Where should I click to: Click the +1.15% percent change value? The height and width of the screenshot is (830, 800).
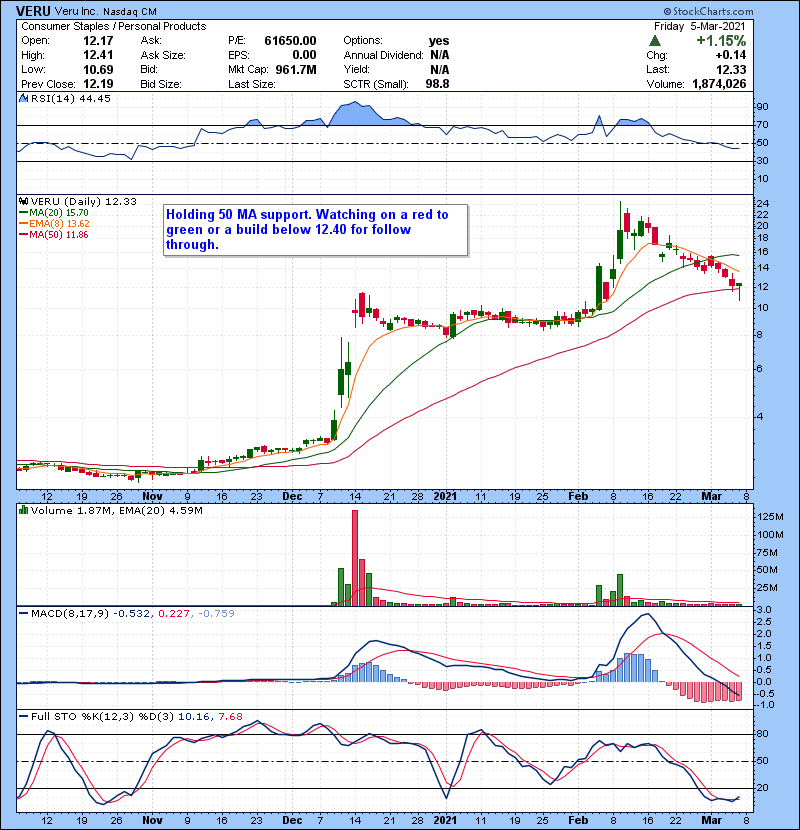[x=721, y=41]
